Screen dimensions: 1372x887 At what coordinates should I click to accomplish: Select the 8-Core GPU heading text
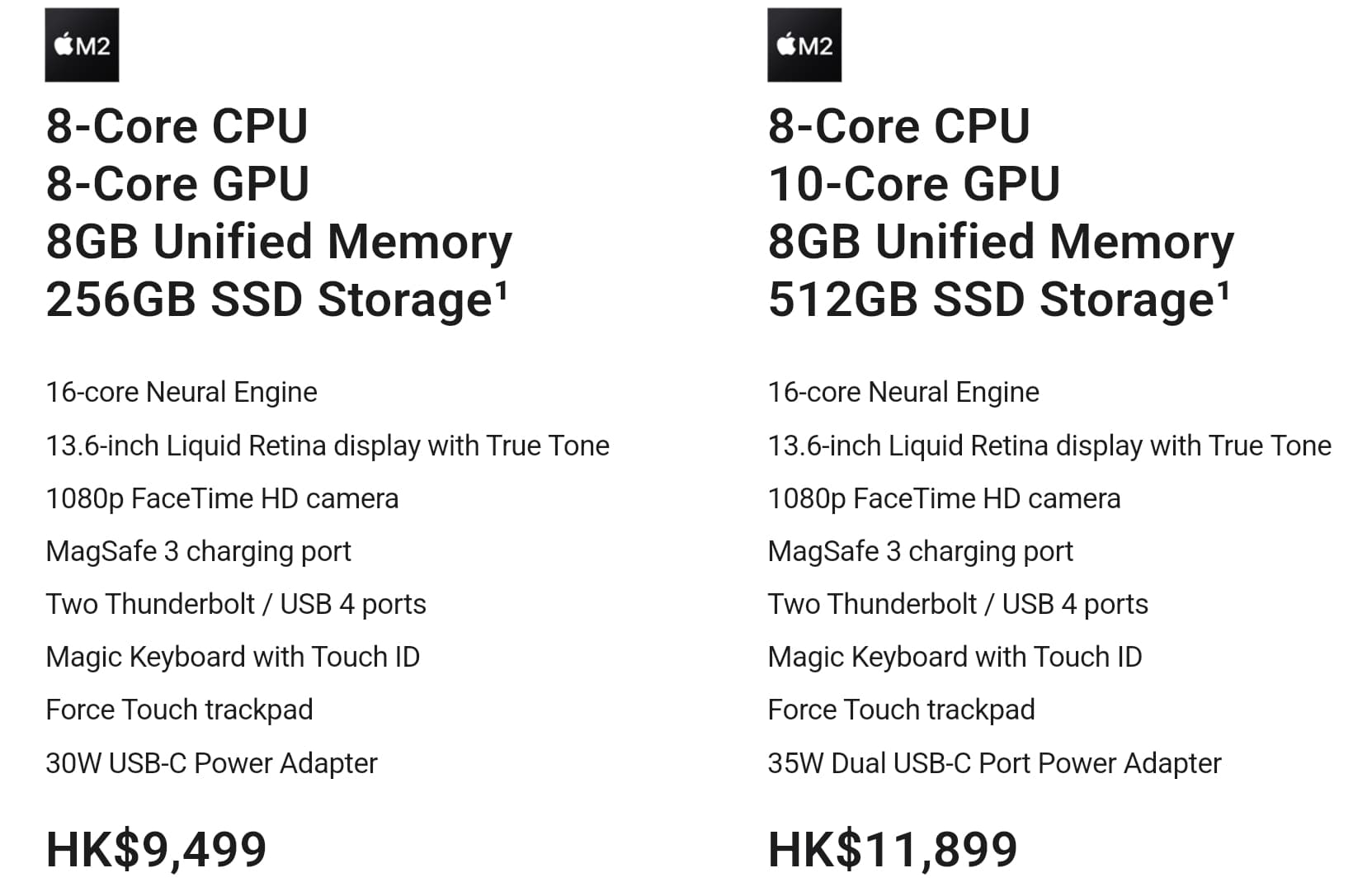tap(177, 183)
